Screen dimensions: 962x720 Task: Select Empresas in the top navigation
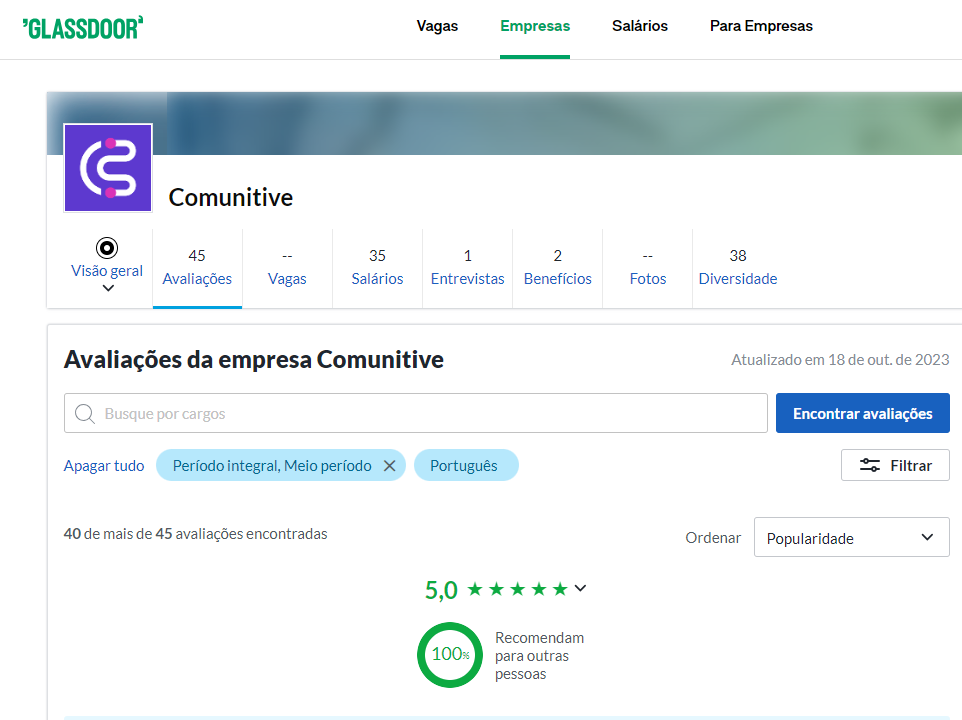click(535, 26)
